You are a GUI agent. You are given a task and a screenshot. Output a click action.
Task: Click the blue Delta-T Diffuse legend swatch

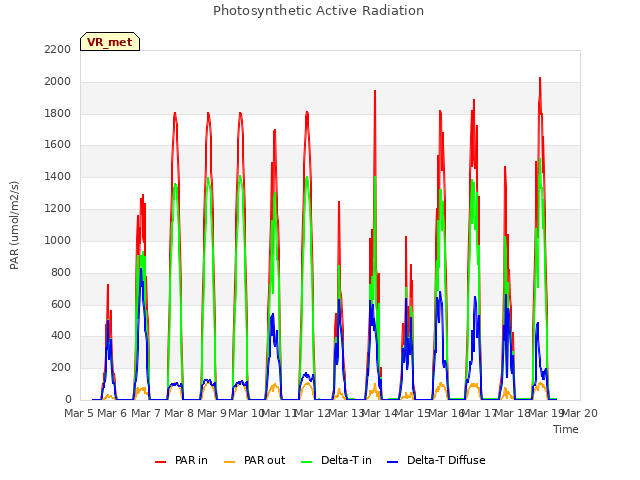(x=392, y=462)
